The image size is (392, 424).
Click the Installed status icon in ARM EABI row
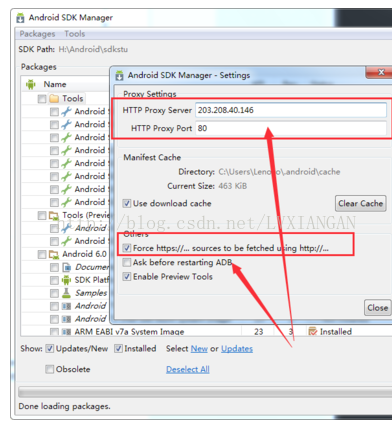click(313, 331)
